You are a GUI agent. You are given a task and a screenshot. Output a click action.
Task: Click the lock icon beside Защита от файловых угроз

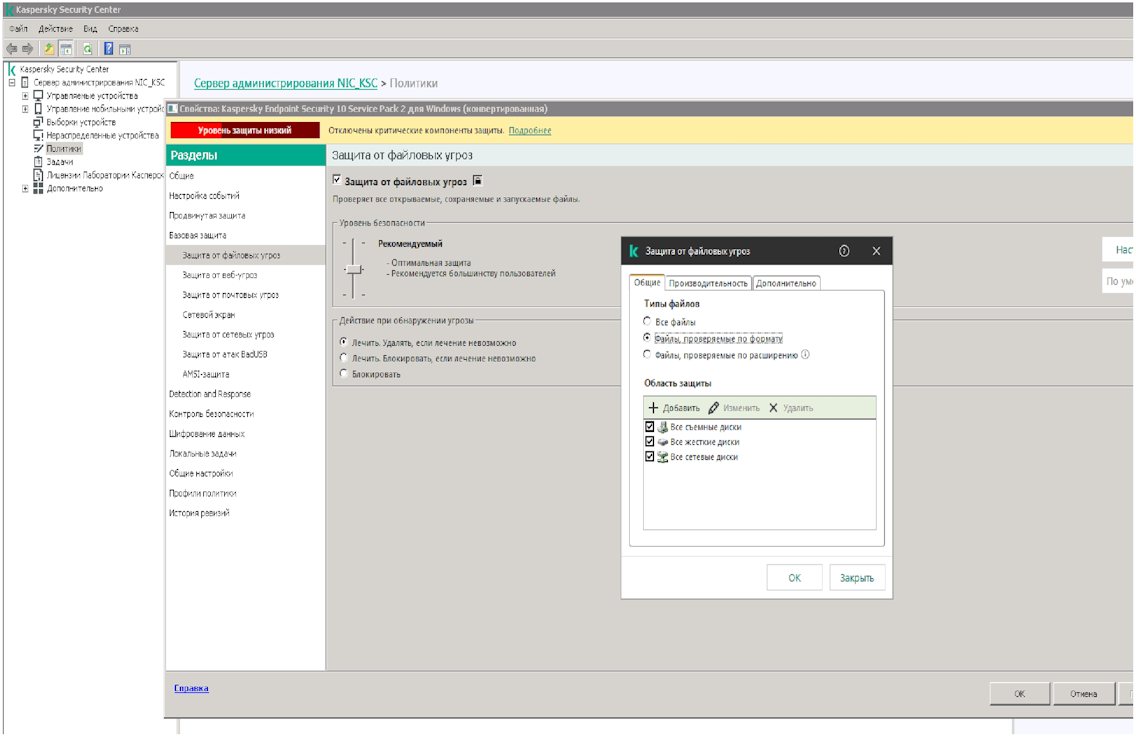pyautogui.click(x=478, y=180)
